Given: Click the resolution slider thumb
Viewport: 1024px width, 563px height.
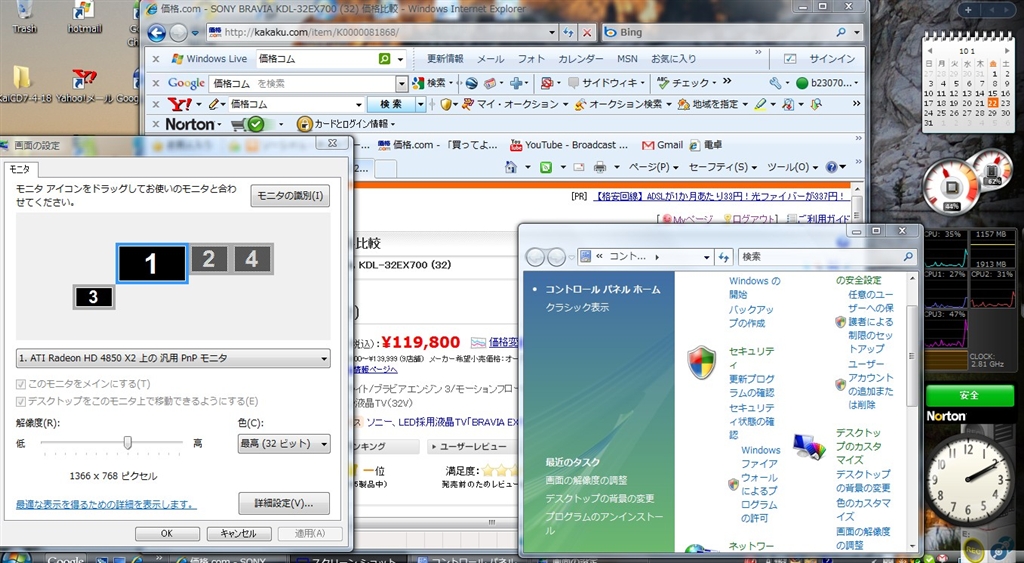Looking at the screenshot, I should pyautogui.click(x=128, y=443).
